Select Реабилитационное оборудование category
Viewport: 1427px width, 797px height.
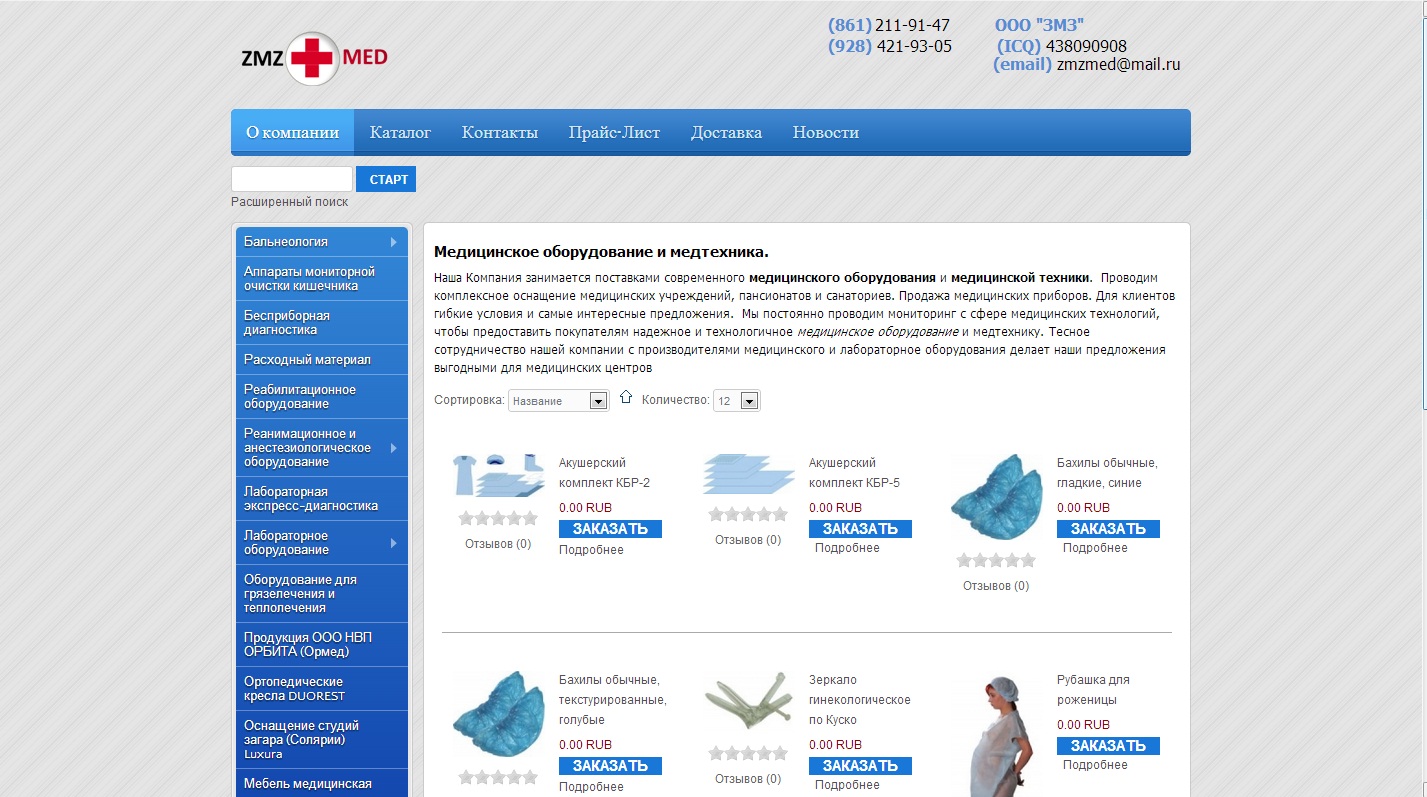coord(322,397)
